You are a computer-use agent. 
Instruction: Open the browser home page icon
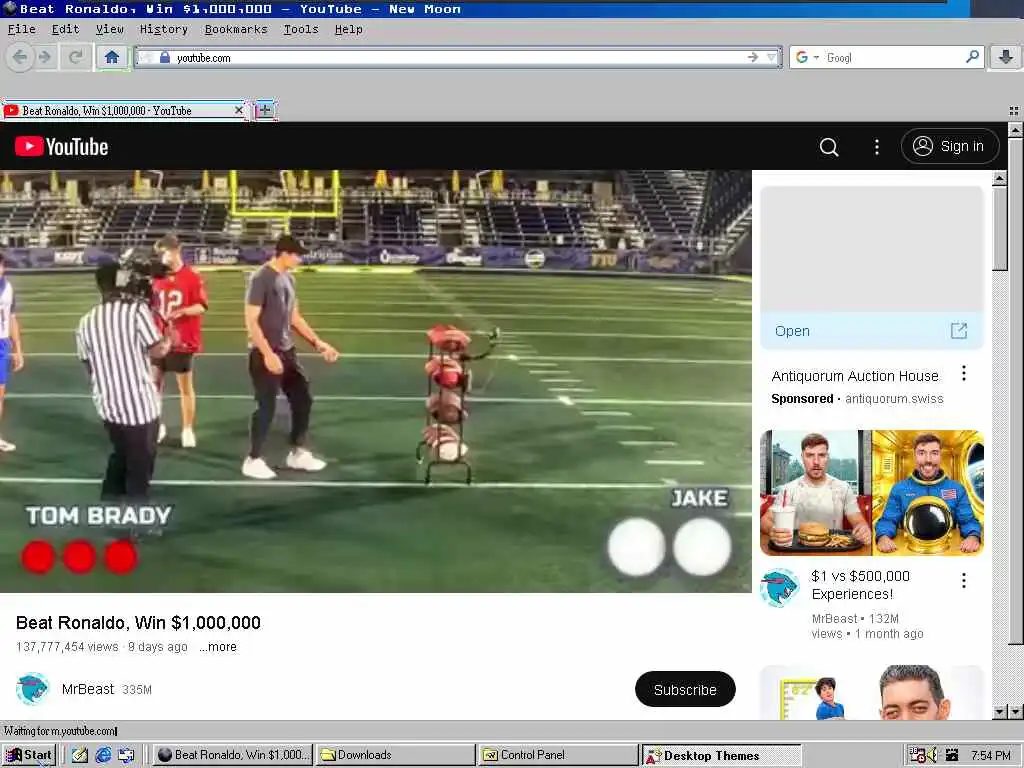pos(112,57)
